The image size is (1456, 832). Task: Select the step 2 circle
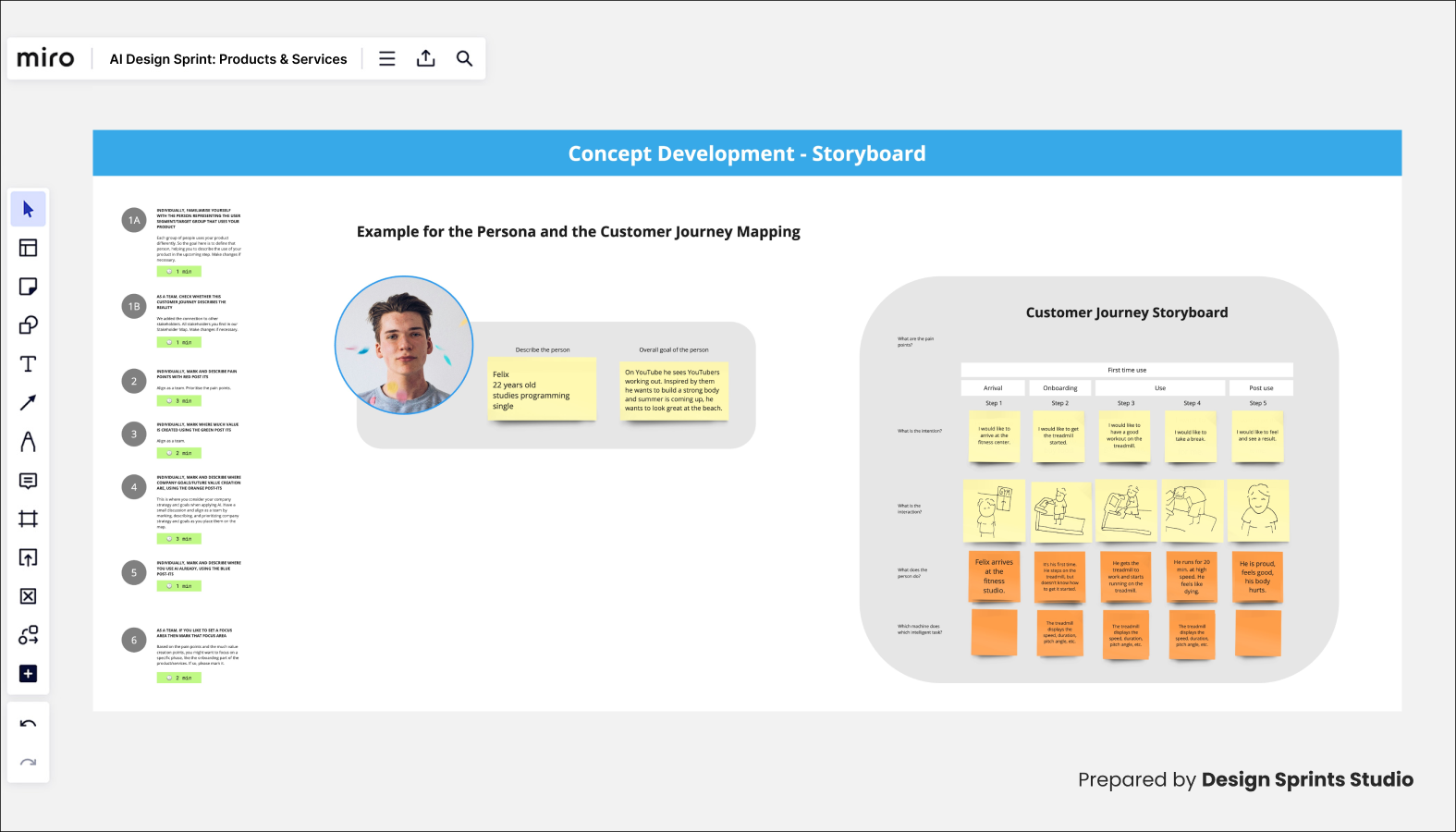click(x=134, y=381)
